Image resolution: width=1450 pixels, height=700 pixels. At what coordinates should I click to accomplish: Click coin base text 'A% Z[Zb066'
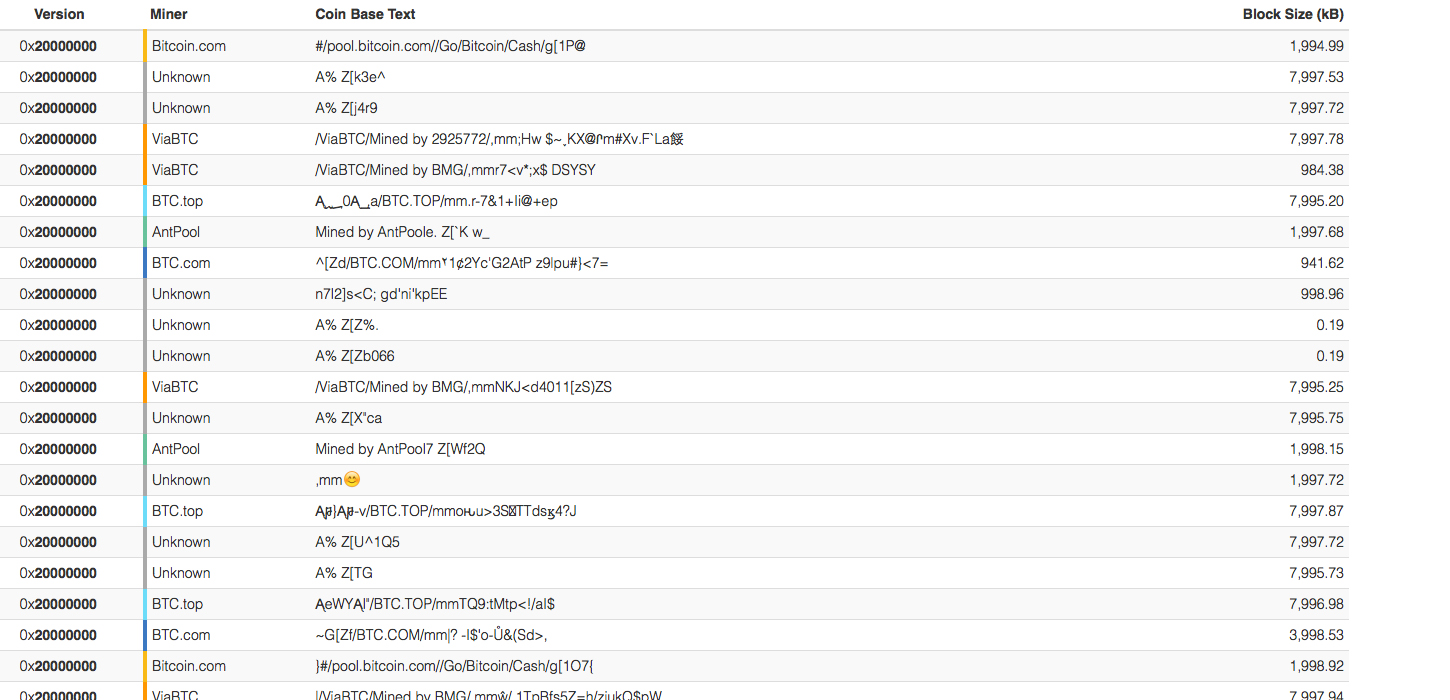point(355,356)
